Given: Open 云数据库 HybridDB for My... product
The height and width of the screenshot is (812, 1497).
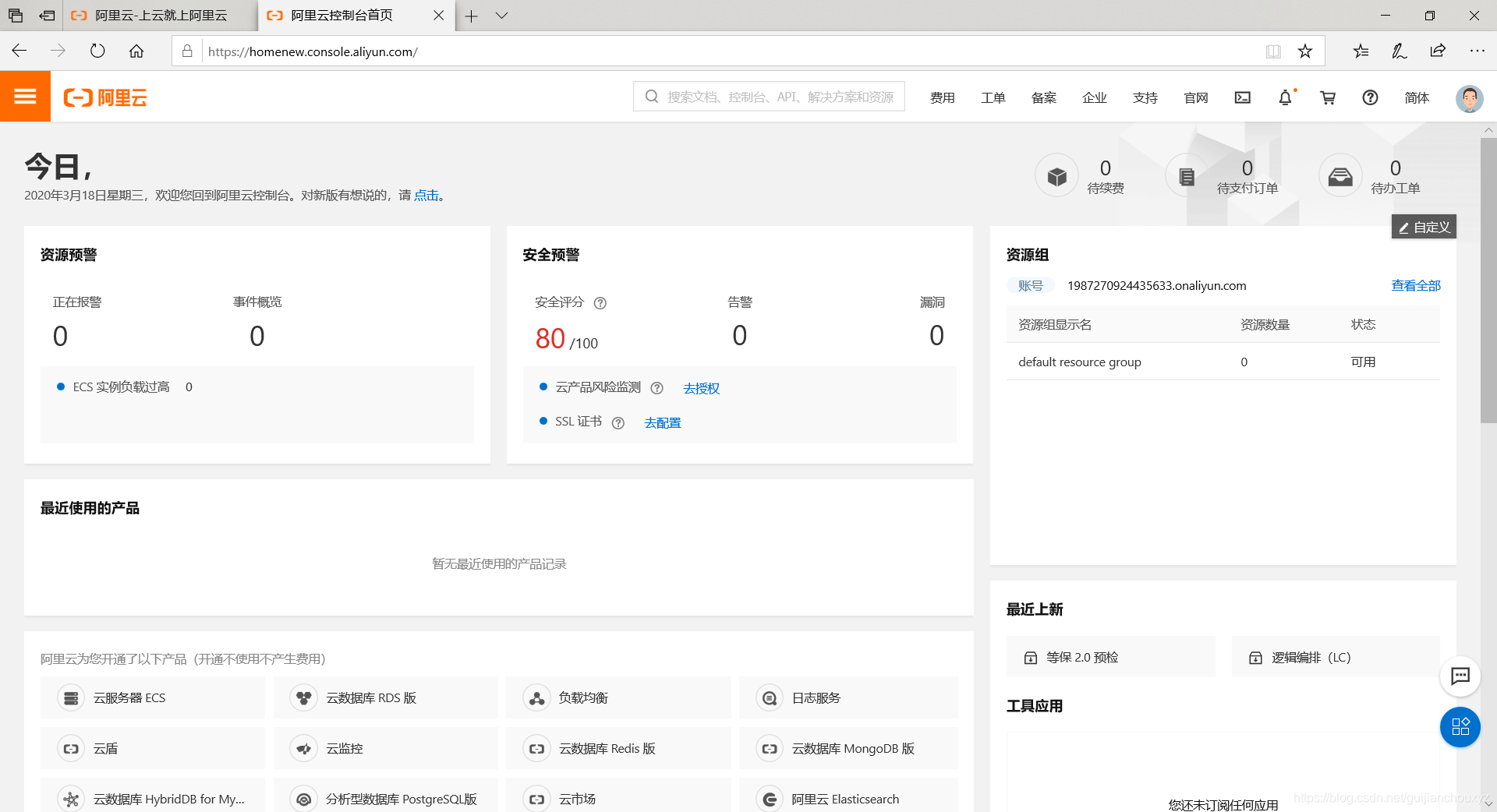Looking at the screenshot, I should [153, 795].
